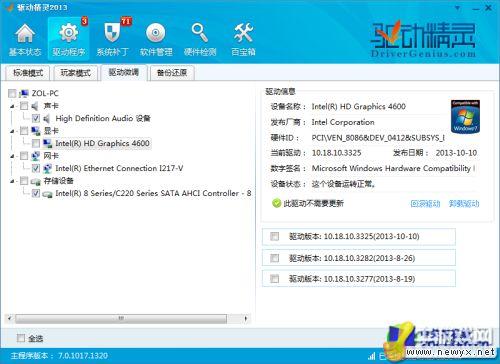Enable the 全选 select-all checkbox
Viewport: 500px width, 364px height.
tap(21, 338)
